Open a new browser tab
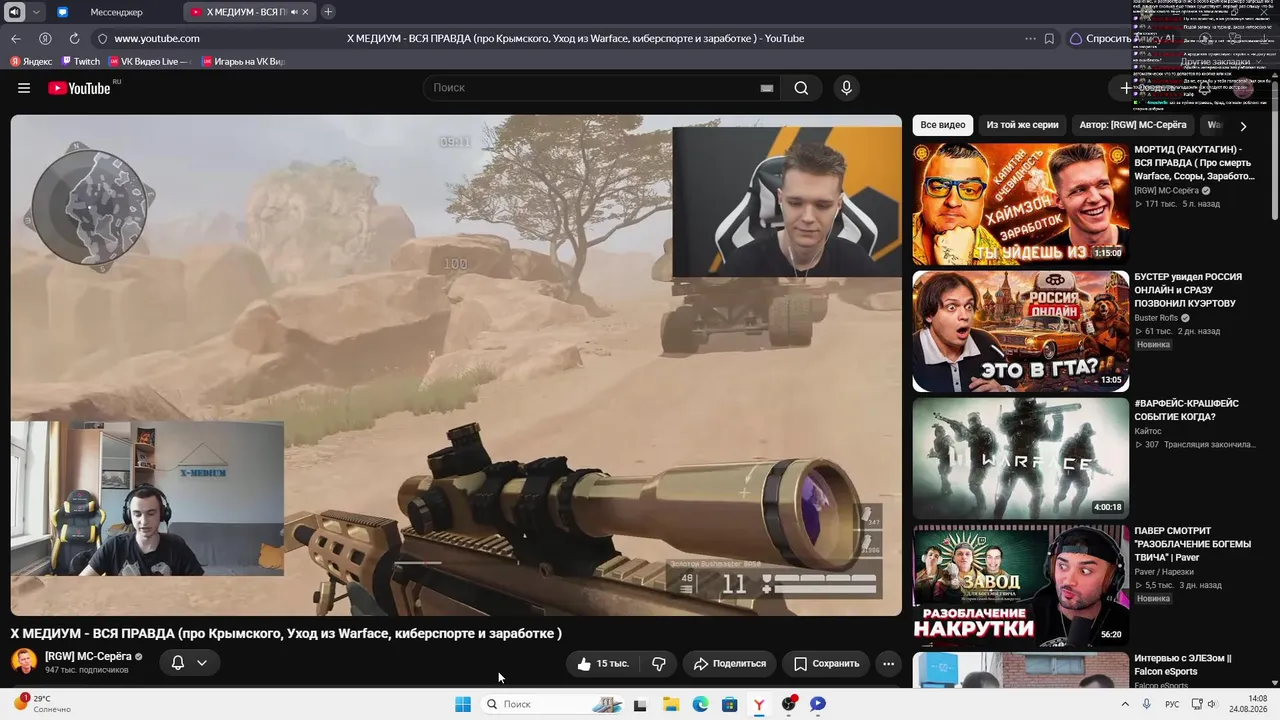Screen dimensions: 1280x720 [328, 12]
